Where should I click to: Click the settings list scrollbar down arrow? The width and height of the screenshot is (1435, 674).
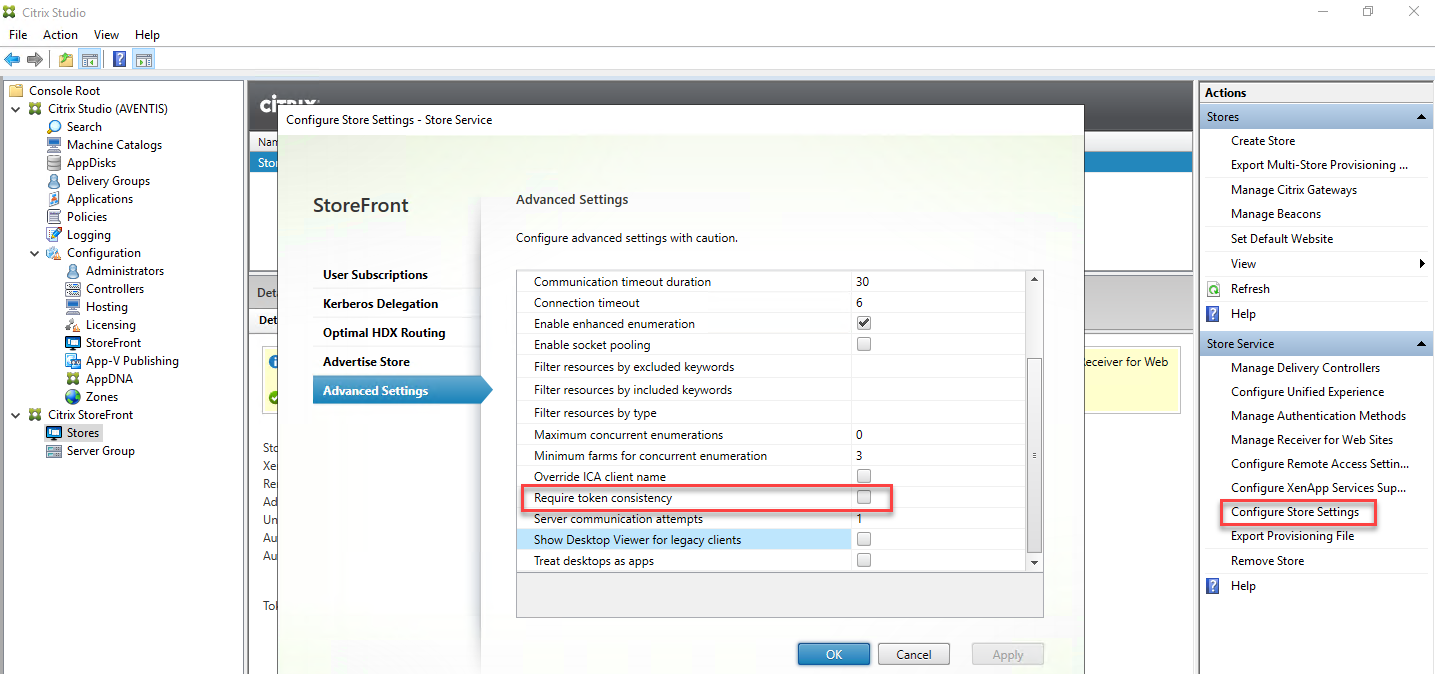[1034, 561]
